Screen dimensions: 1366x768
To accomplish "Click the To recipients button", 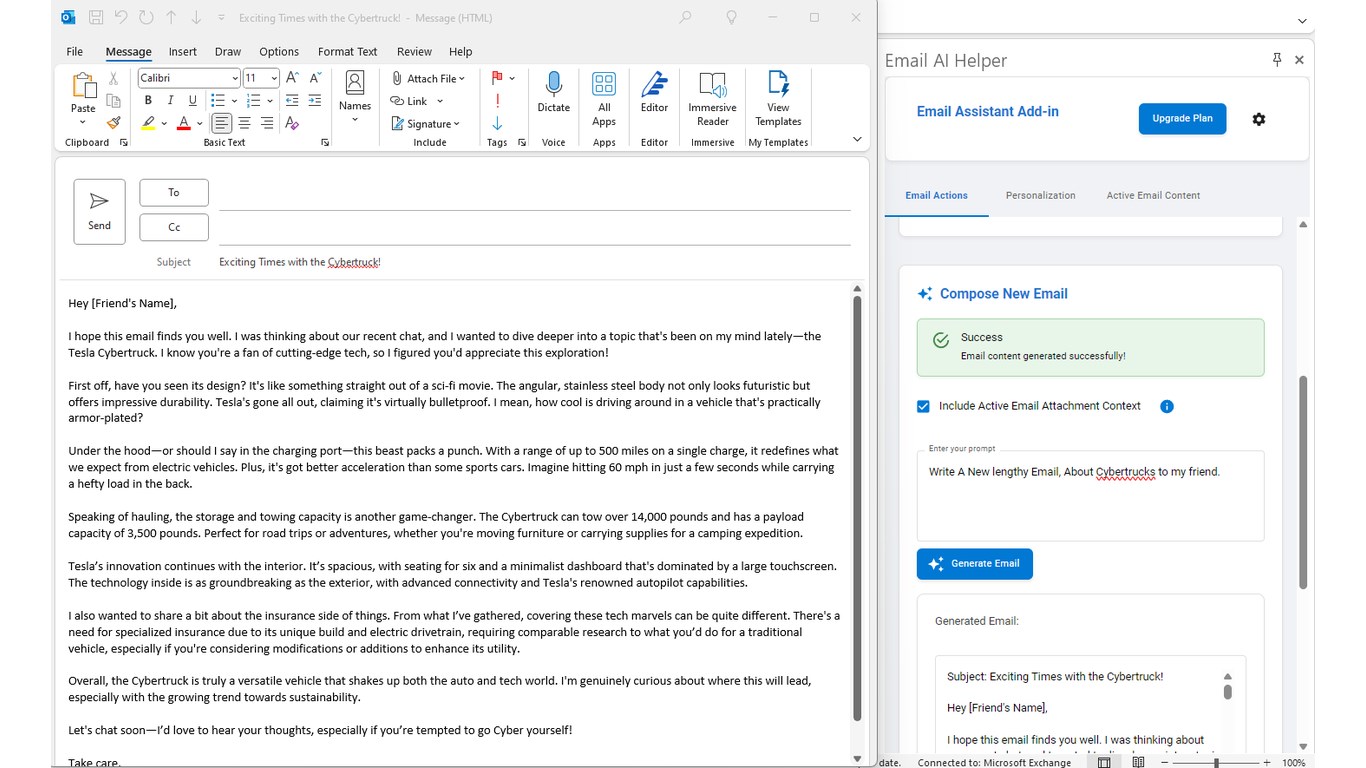I will pyautogui.click(x=174, y=192).
